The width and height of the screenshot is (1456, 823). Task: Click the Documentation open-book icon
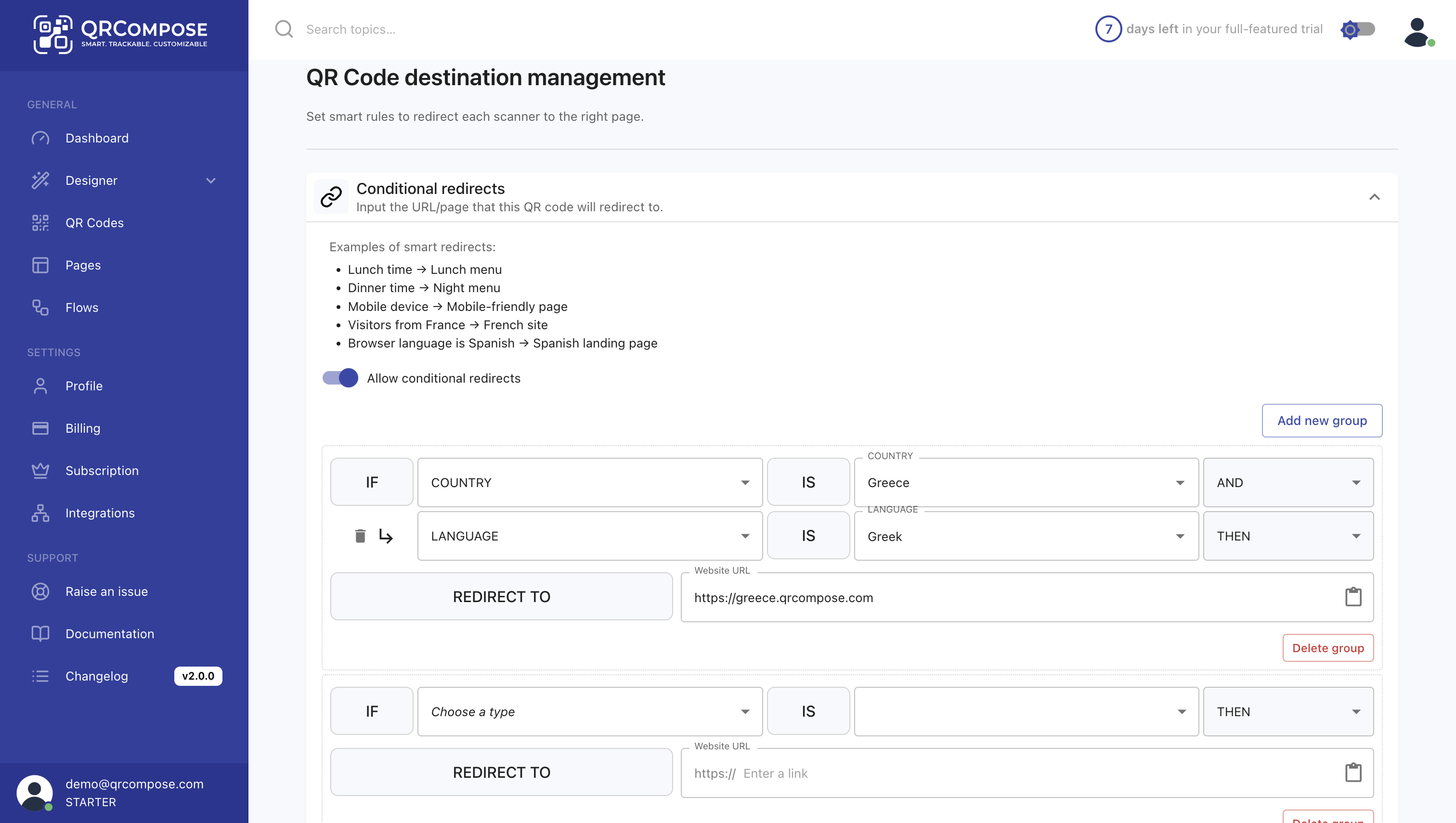point(40,633)
